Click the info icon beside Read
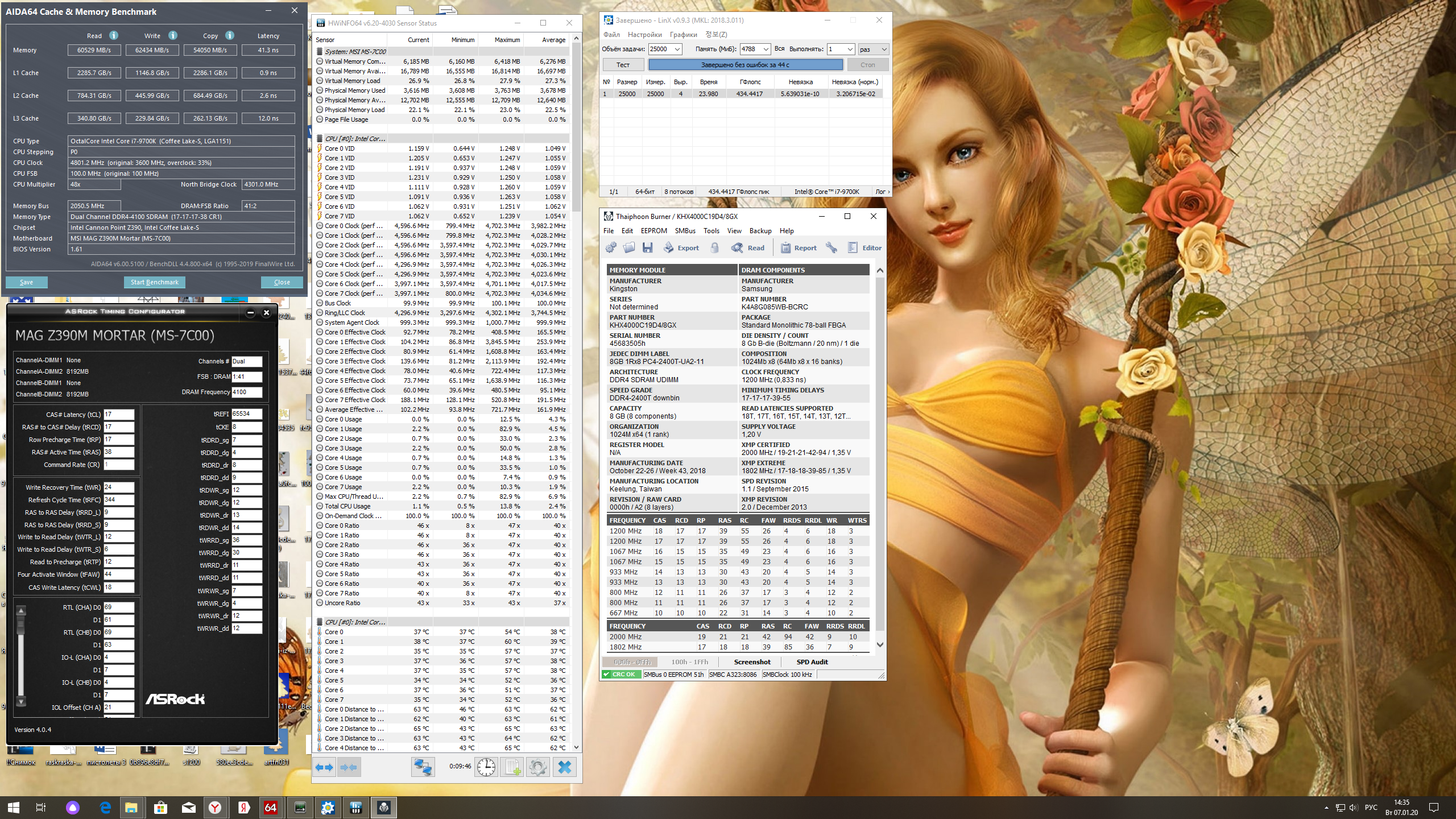The image size is (1456, 819). (114, 35)
